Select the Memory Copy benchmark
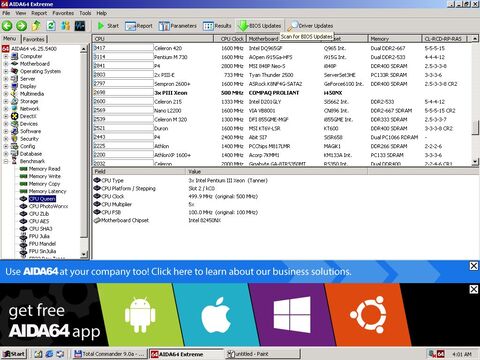 pos(44,184)
